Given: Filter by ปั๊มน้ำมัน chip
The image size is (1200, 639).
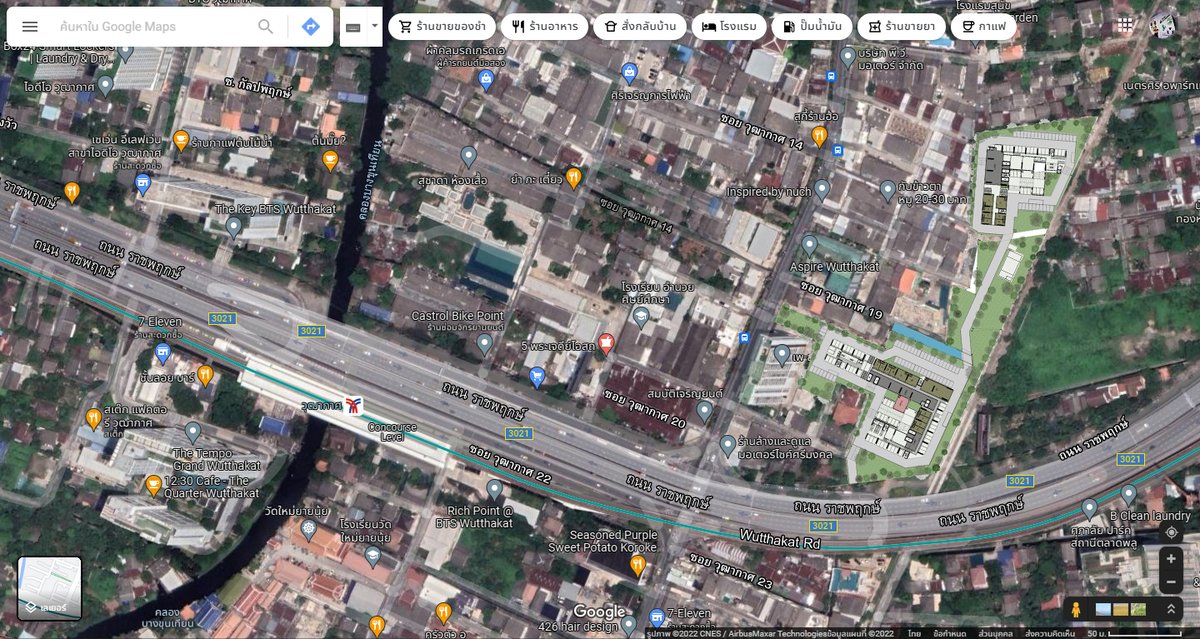Looking at the screenshot, I should 812,27.
